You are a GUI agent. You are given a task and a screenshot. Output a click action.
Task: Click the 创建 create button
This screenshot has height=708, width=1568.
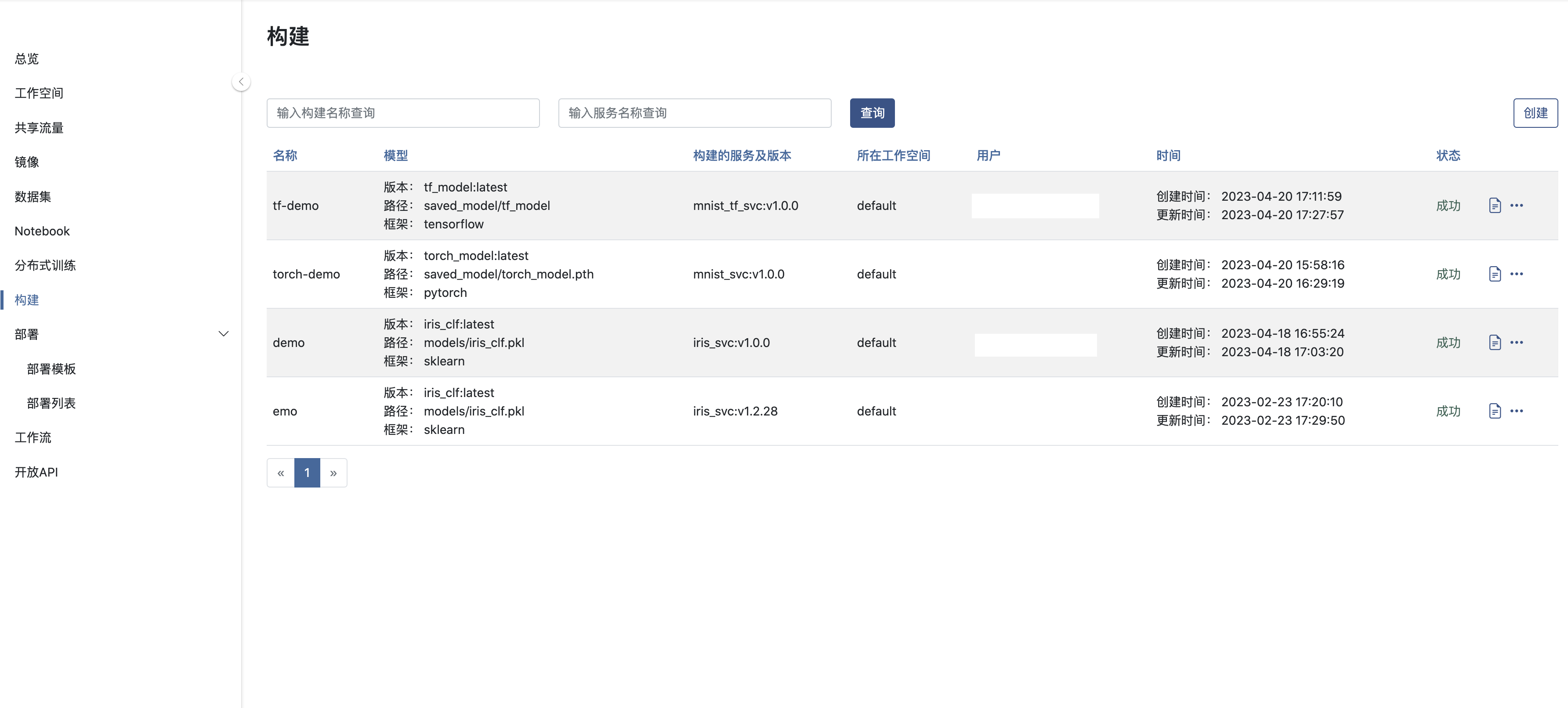1535,112
